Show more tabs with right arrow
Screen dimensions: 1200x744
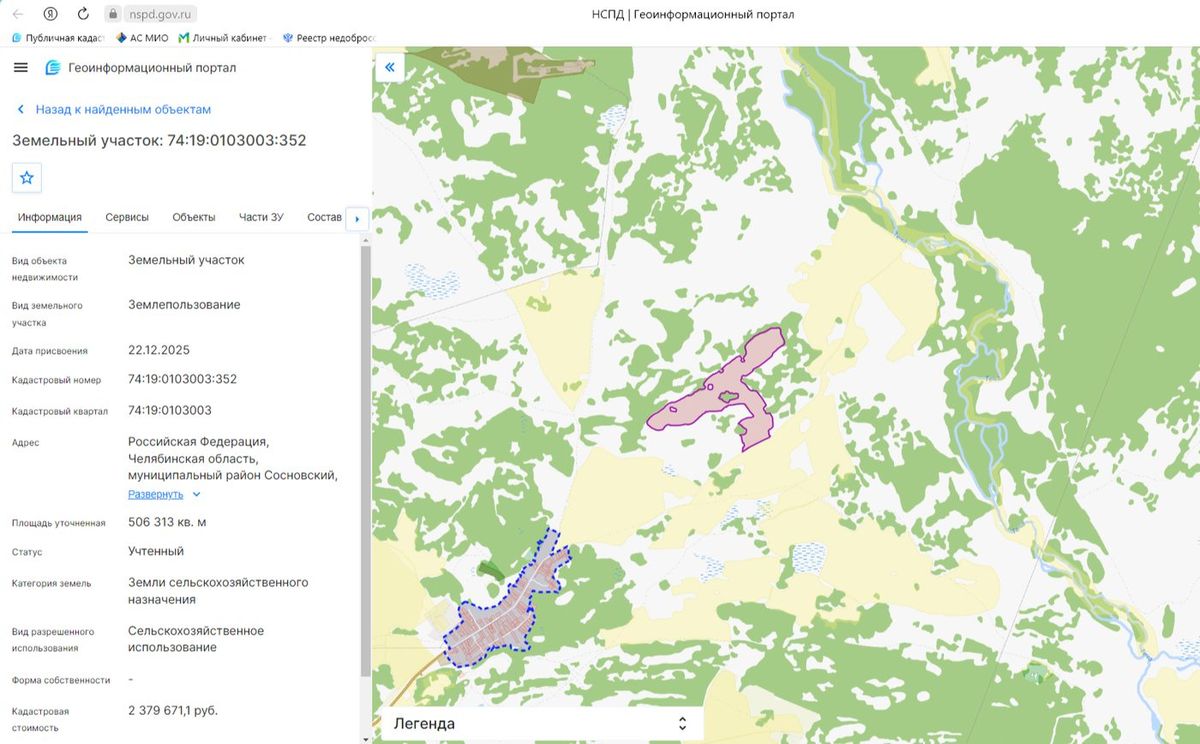(x=357, y=219)
